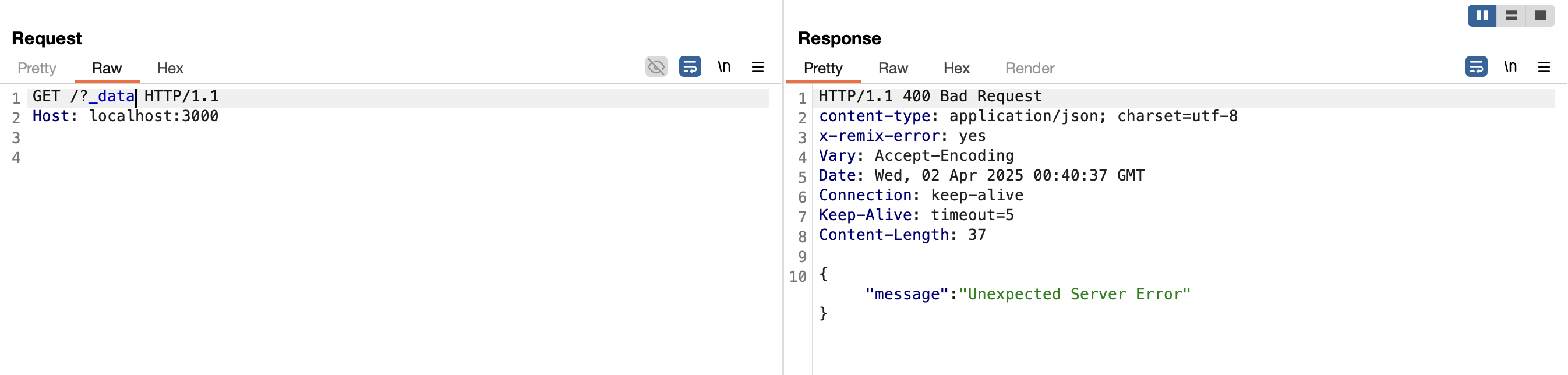1568x375 pixels.
Task: Show non-printable \n characters in Request
Action: click(x=724, y=66)
